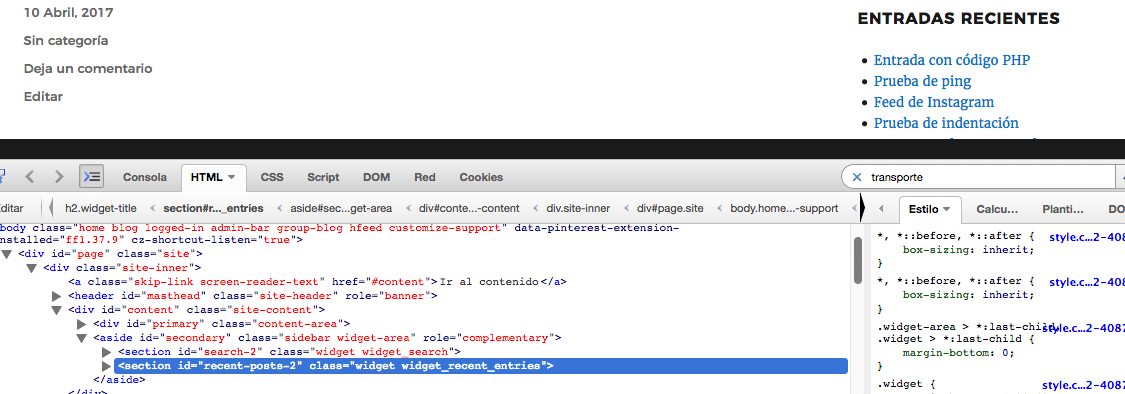Expand the section search-2 node

point(107,352)
